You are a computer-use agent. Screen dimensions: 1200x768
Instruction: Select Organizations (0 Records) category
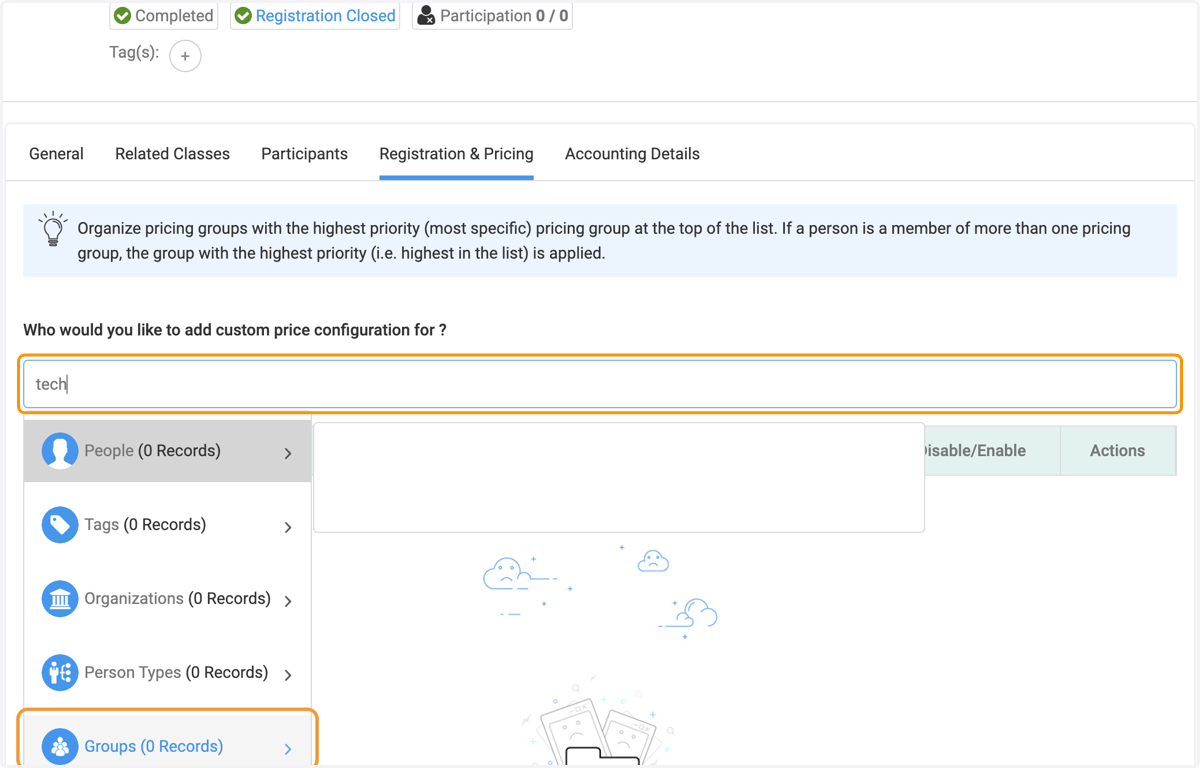coord(167,599)
